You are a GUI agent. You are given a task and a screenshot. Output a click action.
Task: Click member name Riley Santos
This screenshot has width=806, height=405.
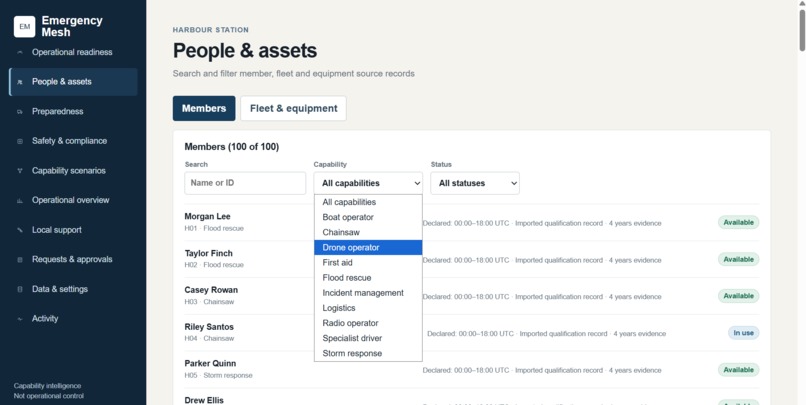(209, 327)
